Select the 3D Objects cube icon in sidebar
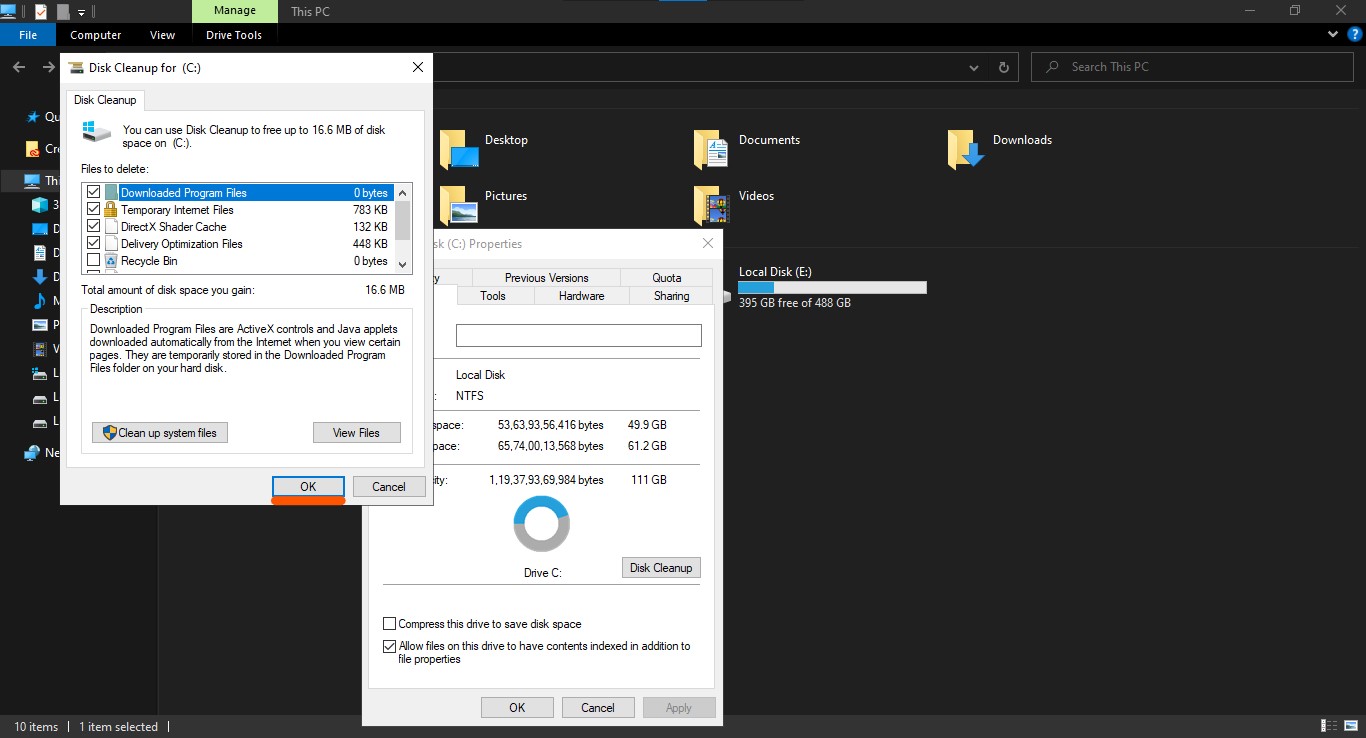 point(40,205)
